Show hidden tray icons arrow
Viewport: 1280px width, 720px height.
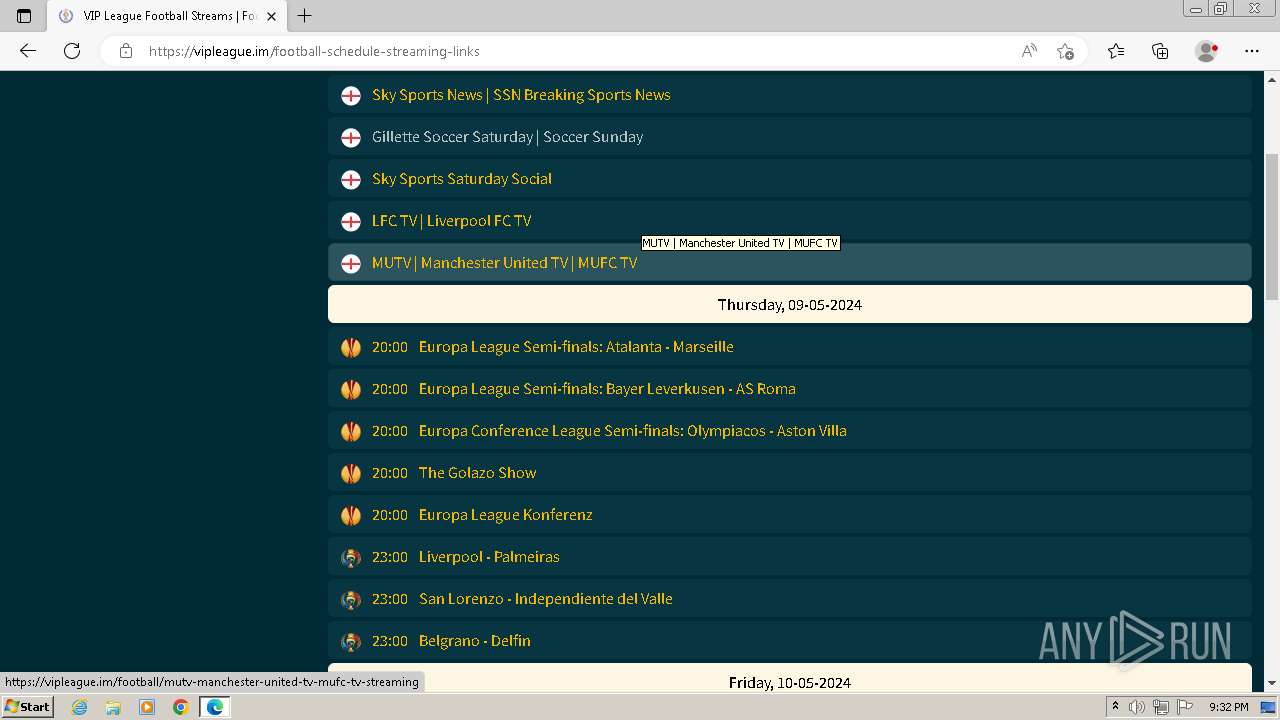pyautogui.click(x=1115, y=707)
